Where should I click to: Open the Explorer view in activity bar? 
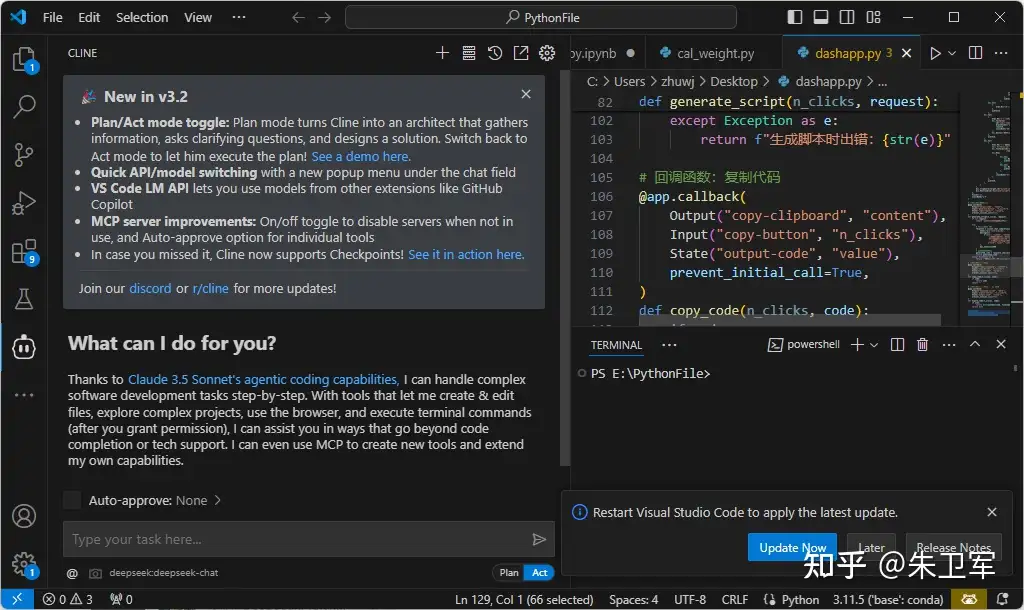(24, 59)
